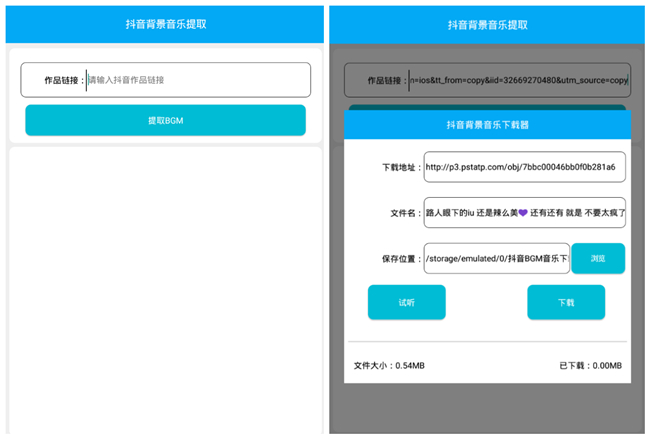Click the 文件大小：0.54MB text
The height and width of the screenshot is (439, 650).
pos(389,366)
